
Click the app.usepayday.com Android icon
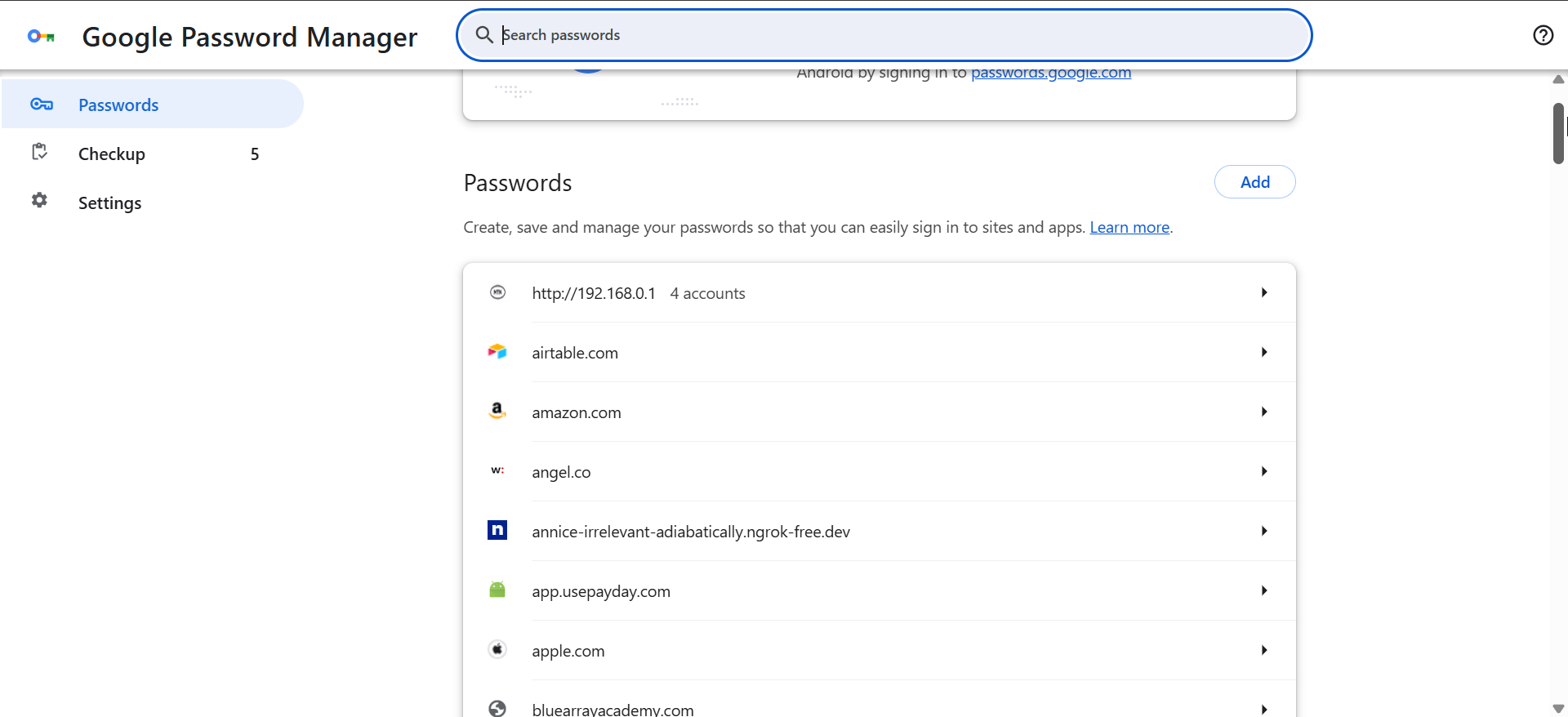(497, 590)
